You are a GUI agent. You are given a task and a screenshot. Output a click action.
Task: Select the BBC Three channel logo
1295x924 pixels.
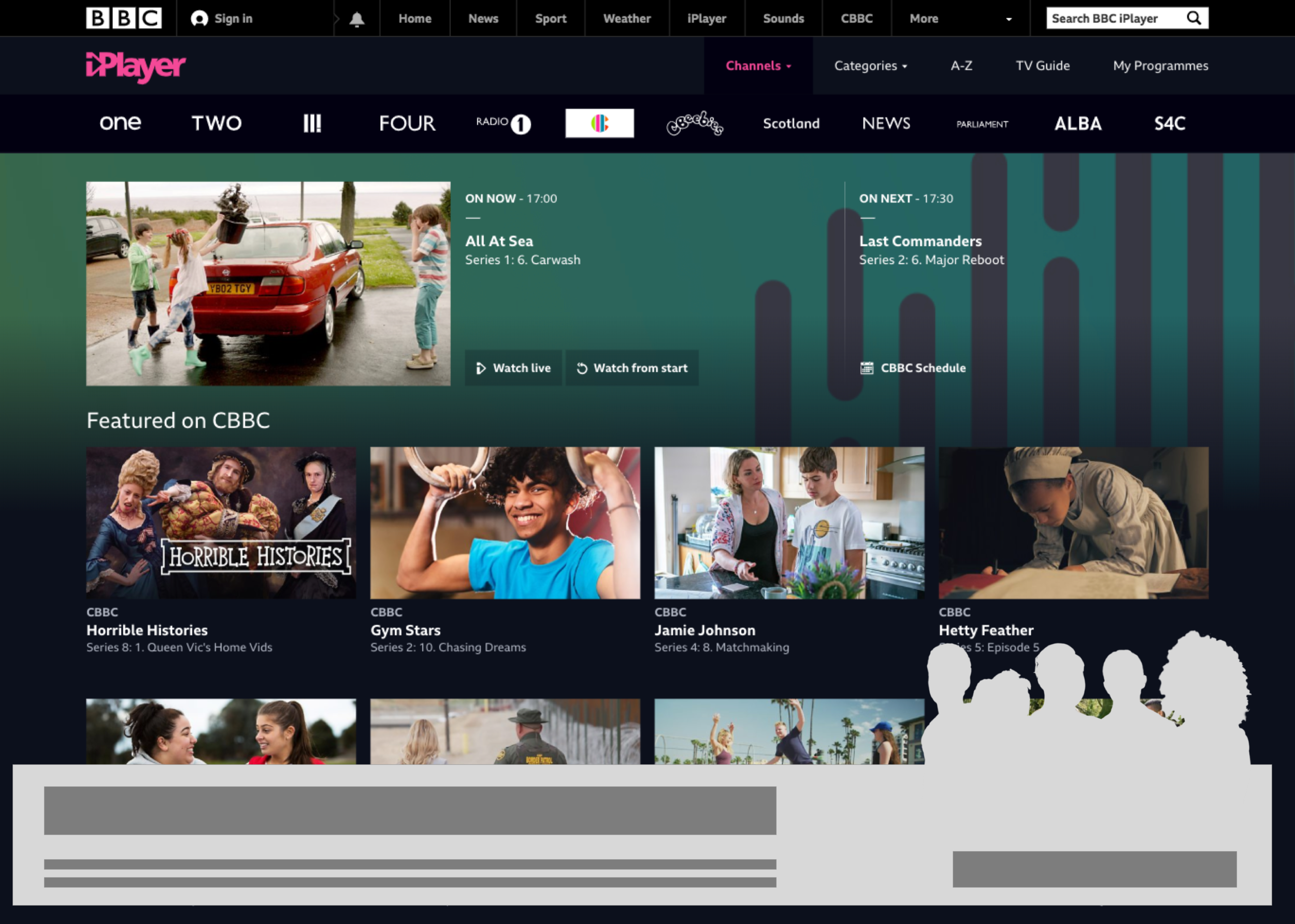pyautogui.click(x=312, y=123)
